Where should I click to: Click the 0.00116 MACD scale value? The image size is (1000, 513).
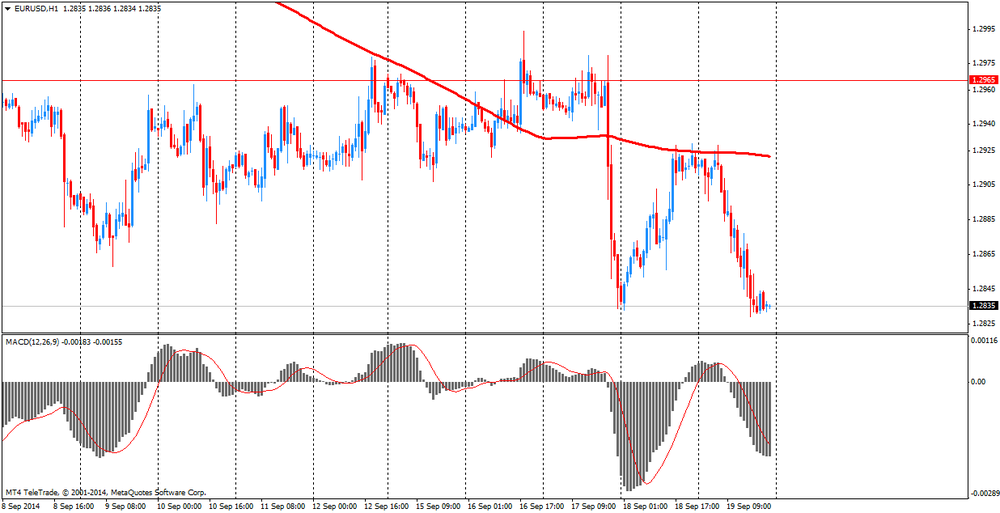coord(984,342)
